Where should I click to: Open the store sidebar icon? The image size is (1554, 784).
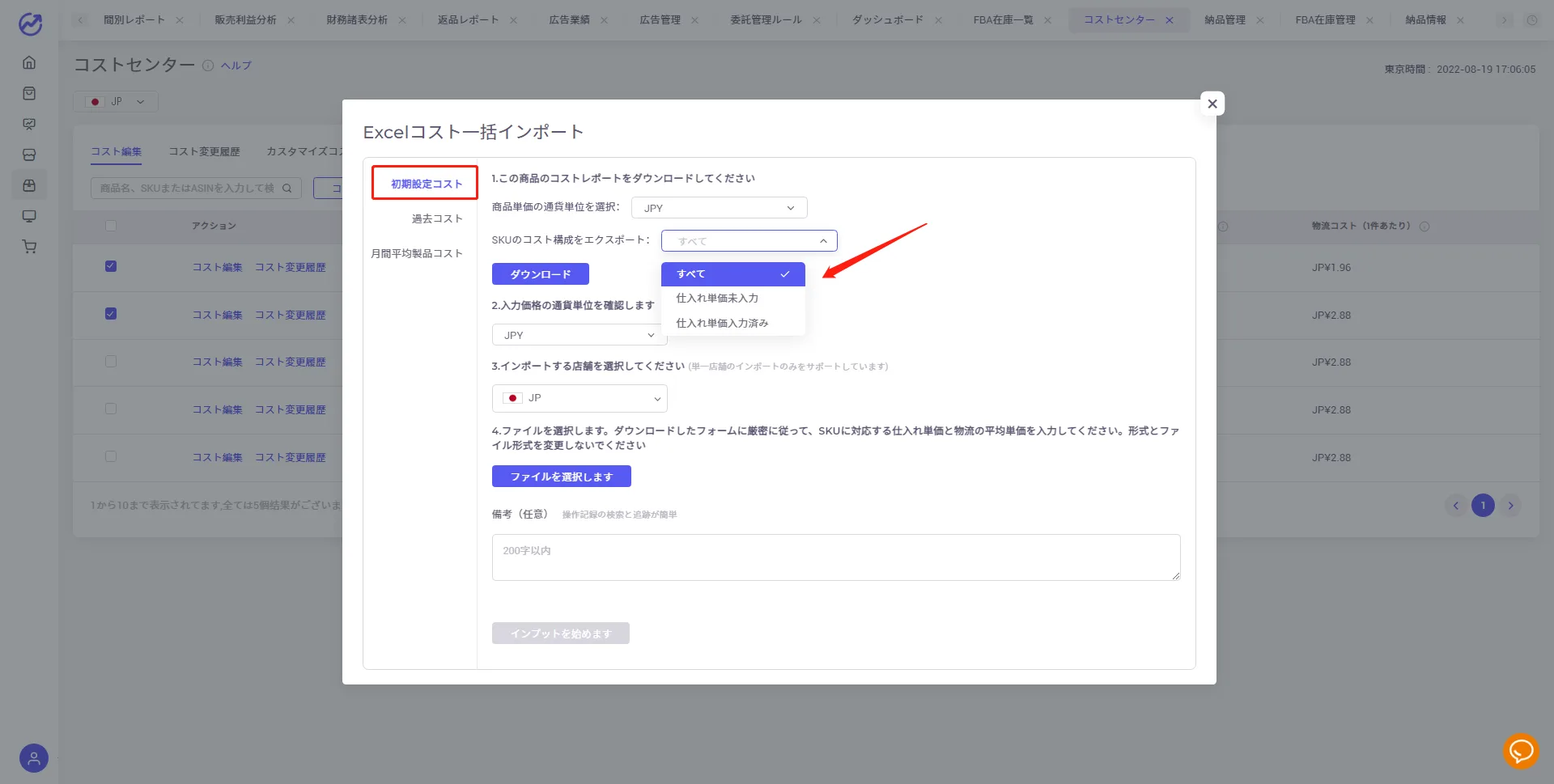pyautogui.click(x=29, y=155)
